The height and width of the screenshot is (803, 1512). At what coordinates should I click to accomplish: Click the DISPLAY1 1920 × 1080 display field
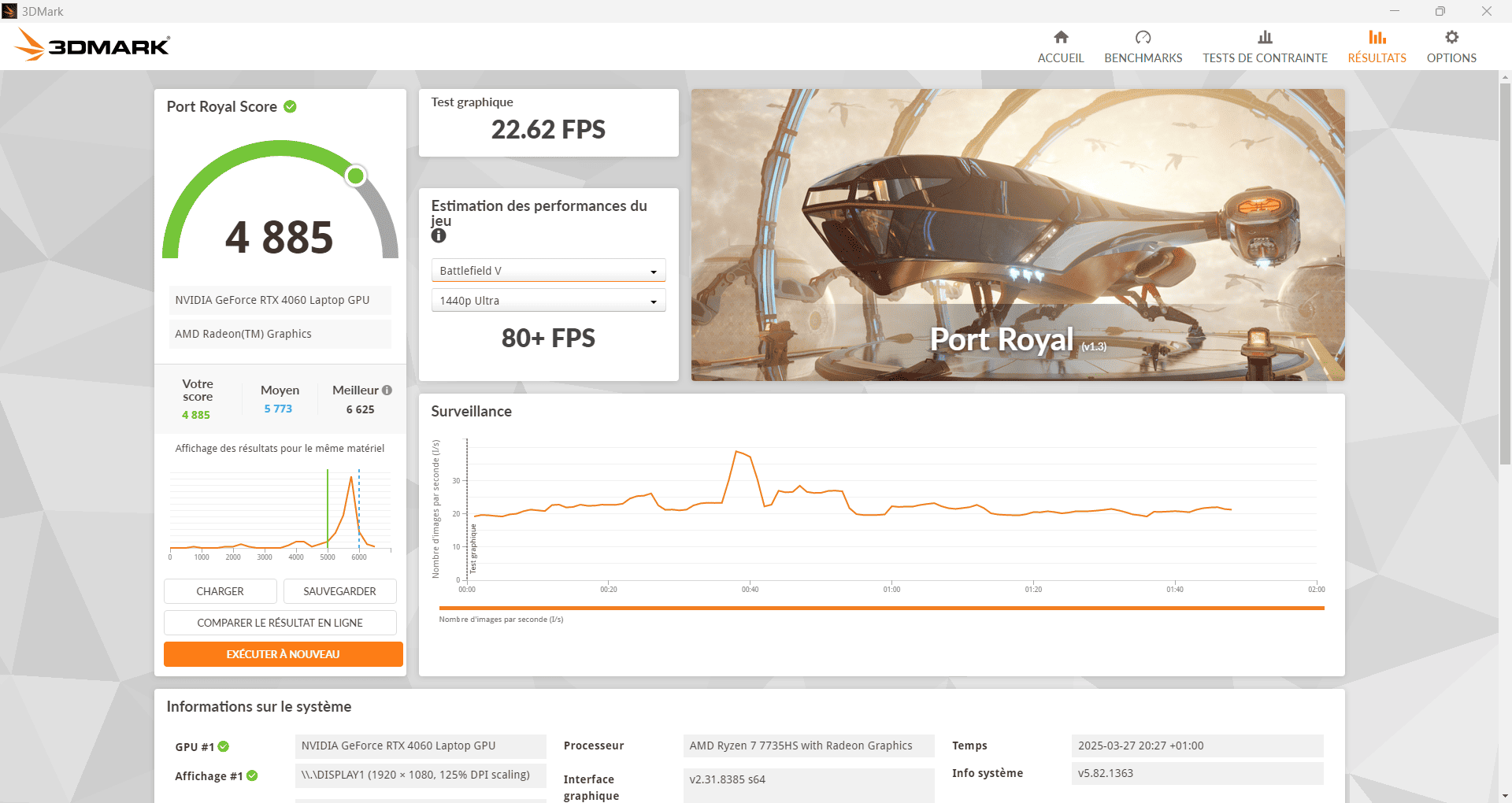pyautogui.click(x=421, y=775)
